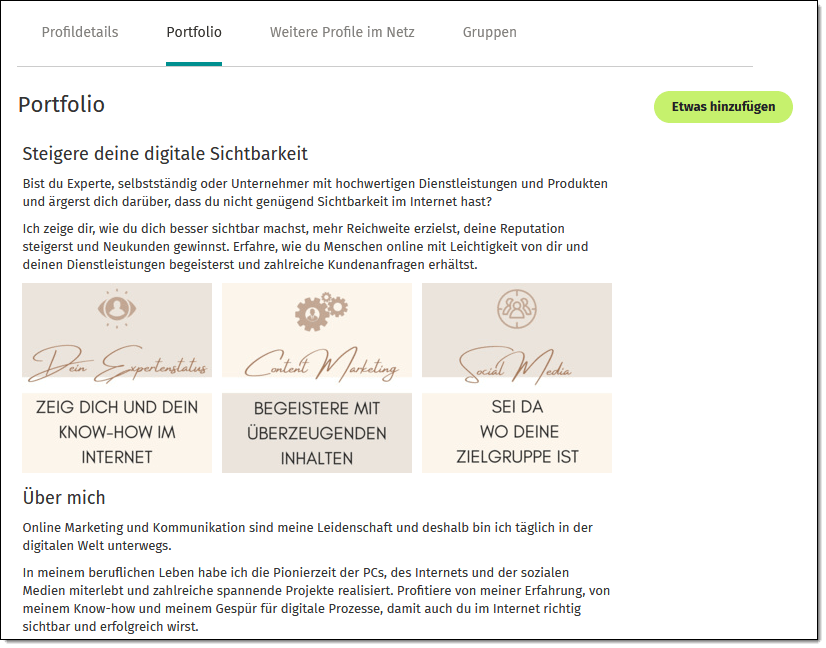Click the gears Content Marketing icon

point(321,311)
